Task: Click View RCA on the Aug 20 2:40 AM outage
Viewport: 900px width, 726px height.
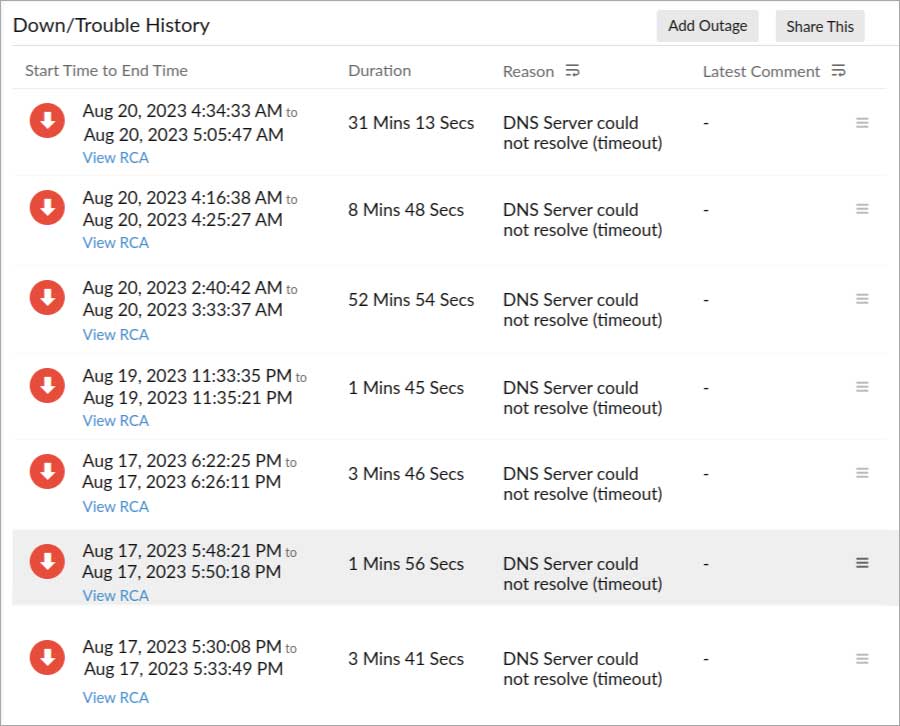Action: [x=115, y=334]
